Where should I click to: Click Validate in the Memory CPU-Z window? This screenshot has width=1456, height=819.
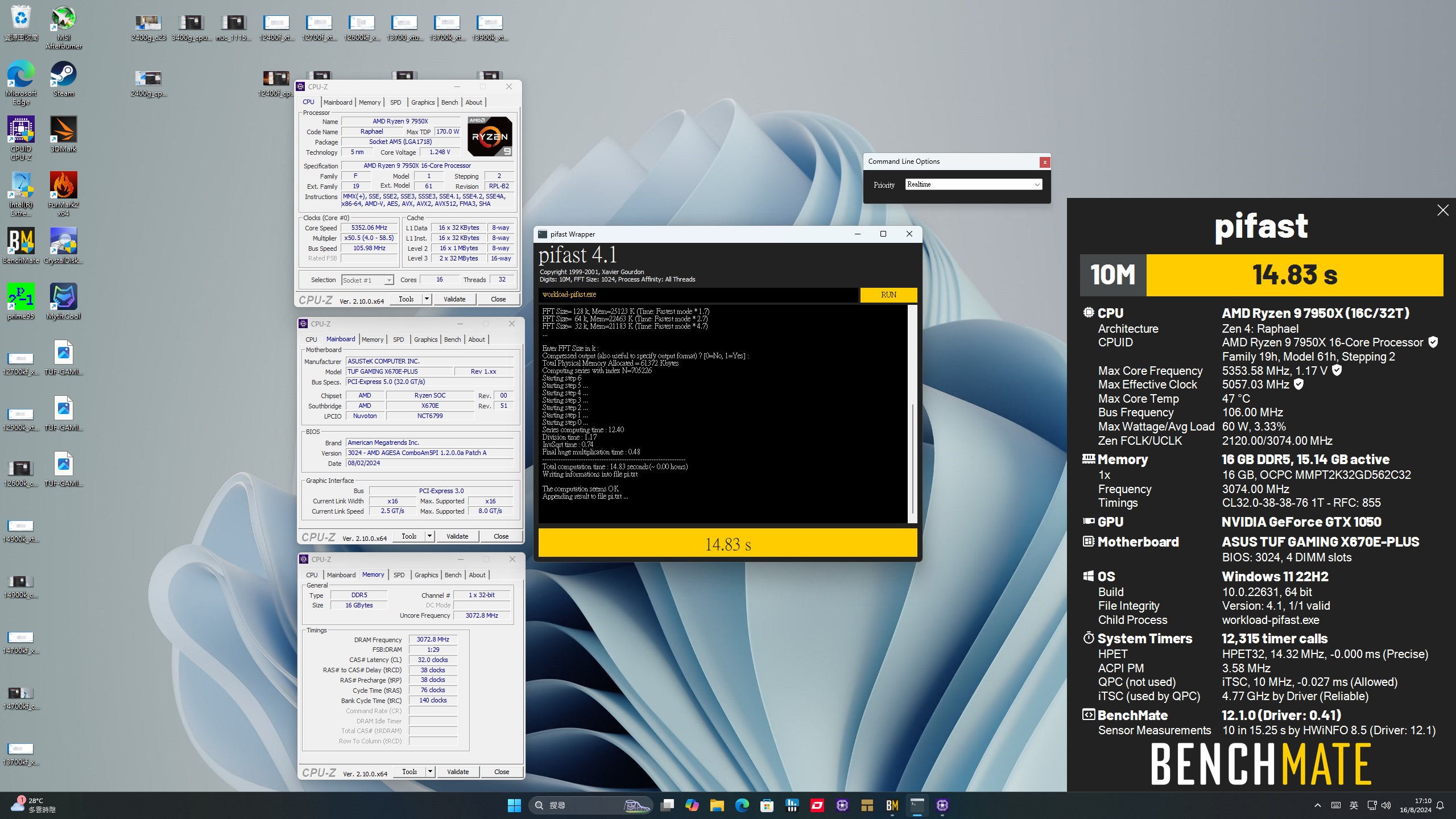click(458, 772)
